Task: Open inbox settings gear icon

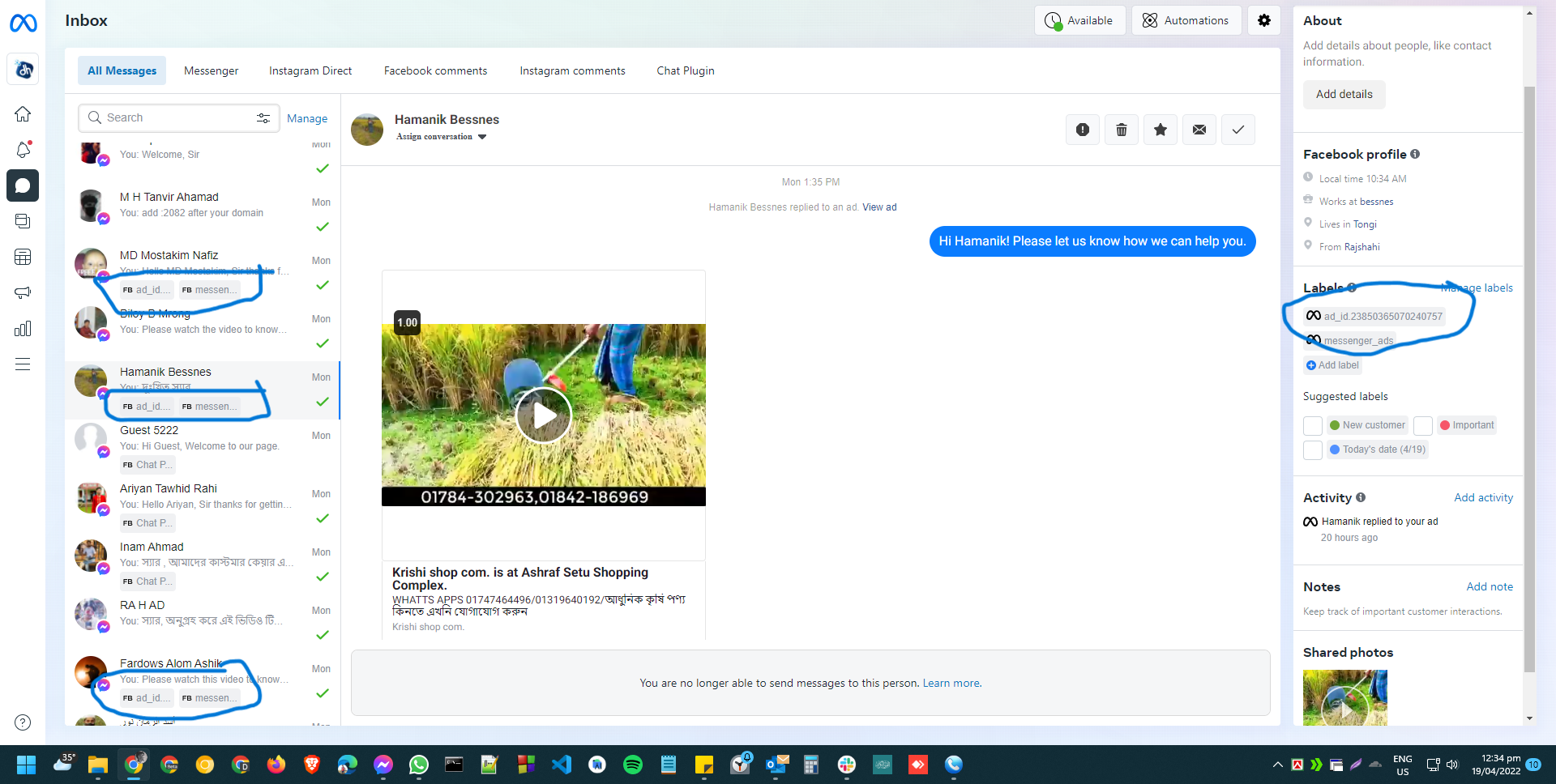Action: pyautogui.click(x=1263, y=20)
